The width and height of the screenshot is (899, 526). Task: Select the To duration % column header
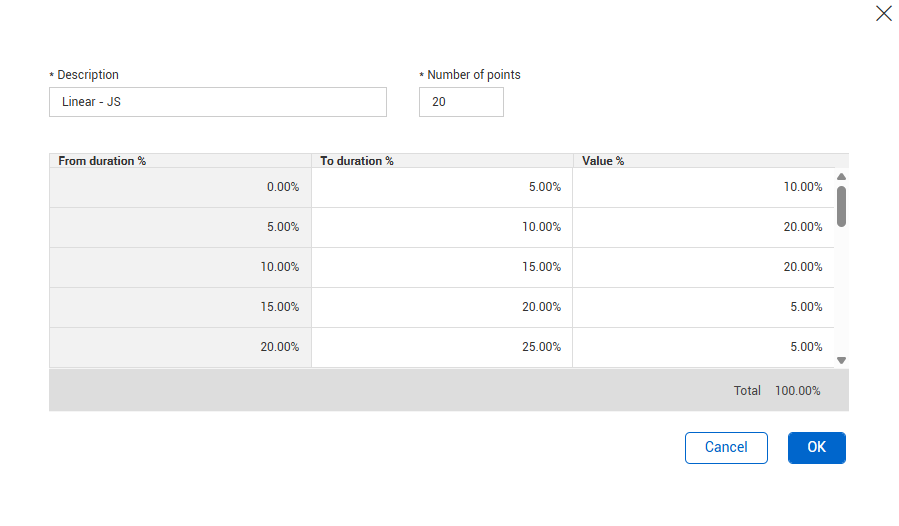click(x=441, y=161)
